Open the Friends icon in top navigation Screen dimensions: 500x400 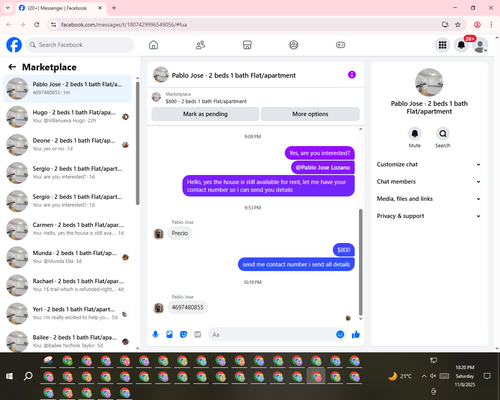click(x=200, y=45)
